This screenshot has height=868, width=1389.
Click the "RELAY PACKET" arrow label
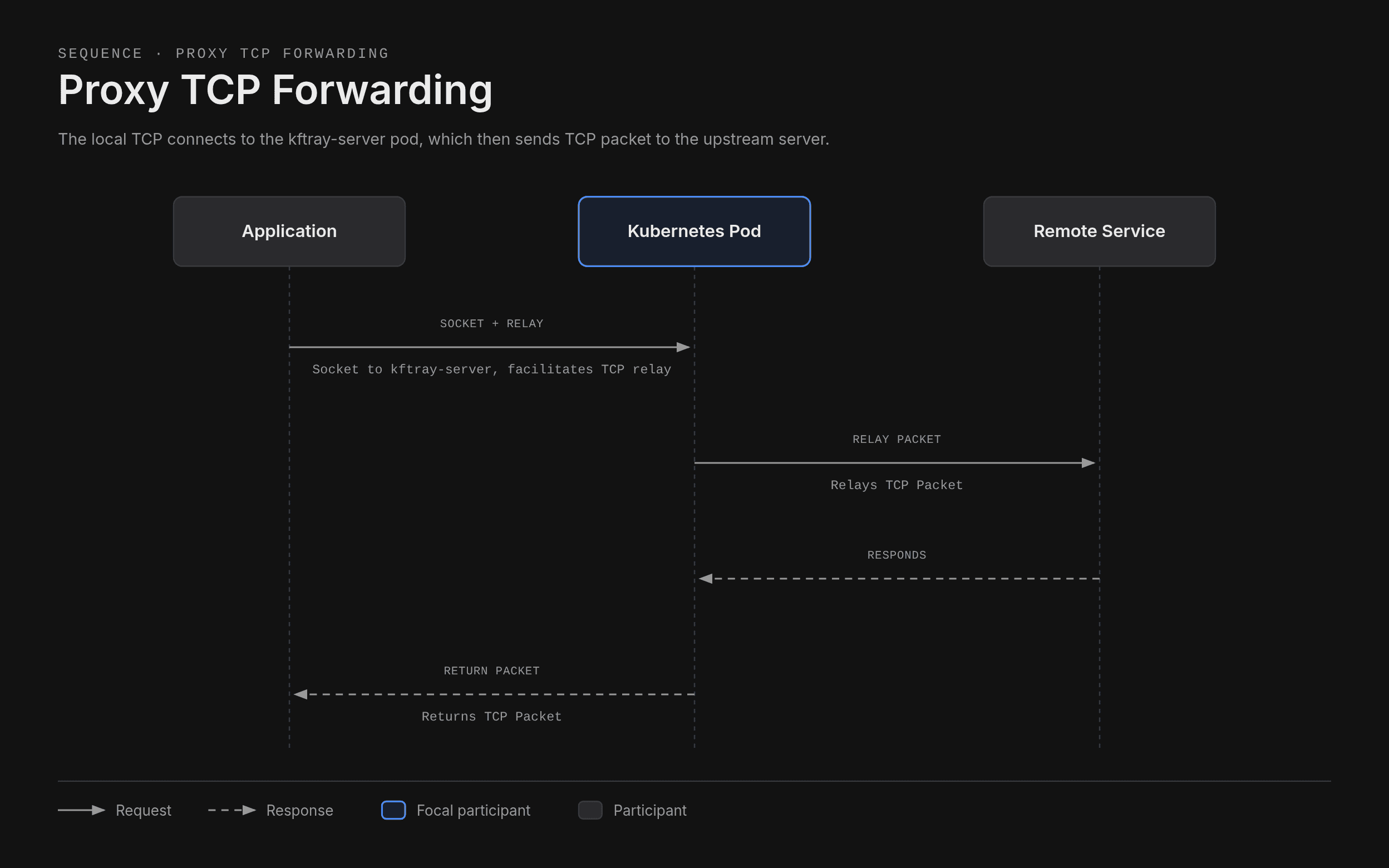pos(897,439)
